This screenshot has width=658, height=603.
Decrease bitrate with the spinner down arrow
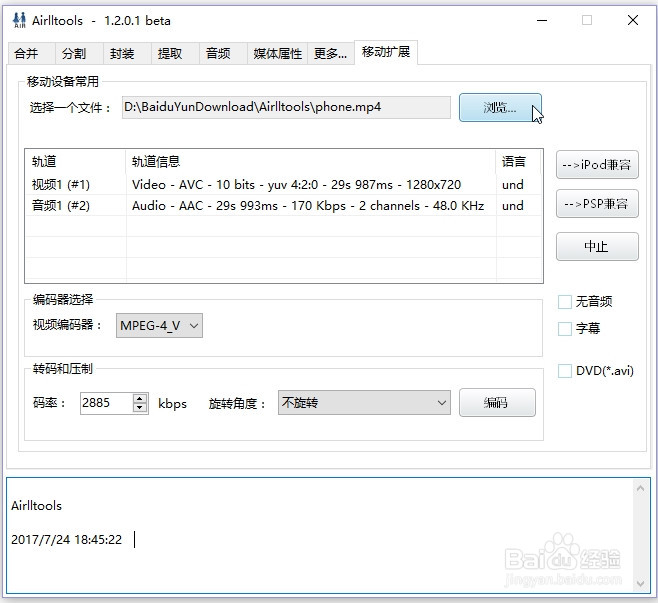[x=140, y=408]
